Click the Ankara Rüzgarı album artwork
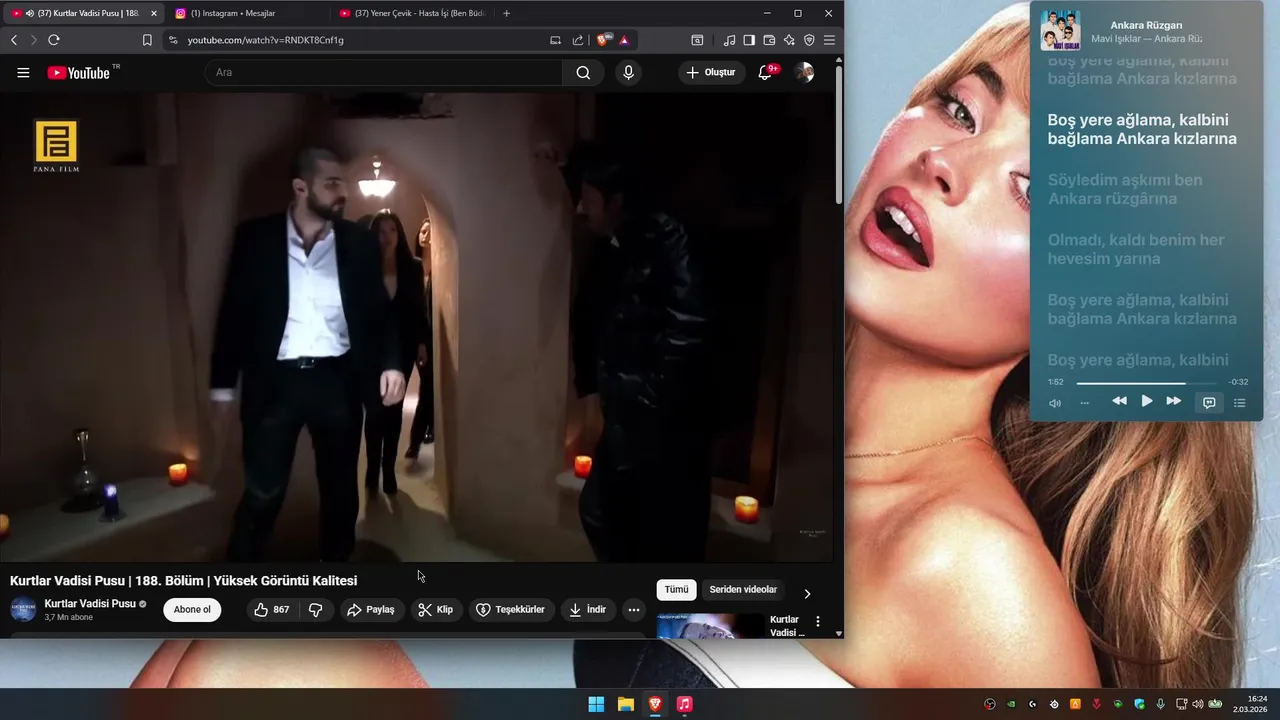This screenshot has width=1280, height=720. tap(1060, 30)
